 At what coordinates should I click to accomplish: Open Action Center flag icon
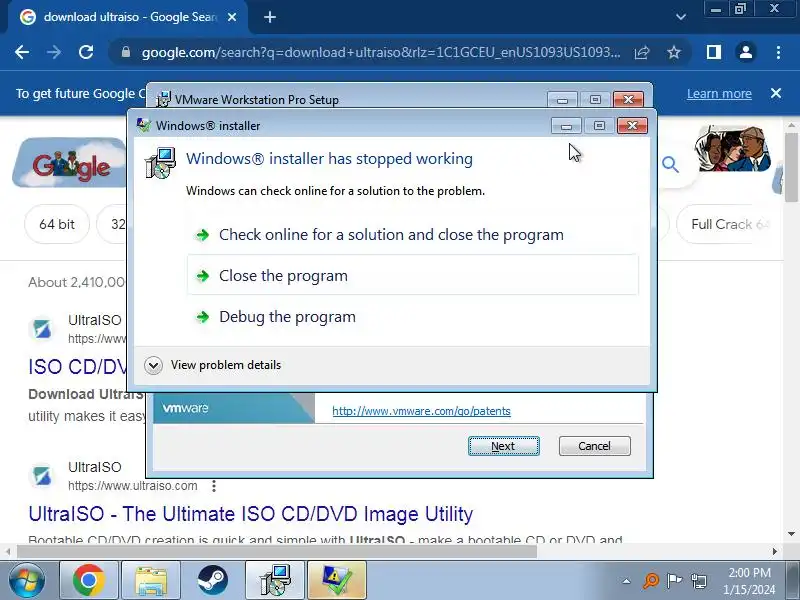[674, 581]
